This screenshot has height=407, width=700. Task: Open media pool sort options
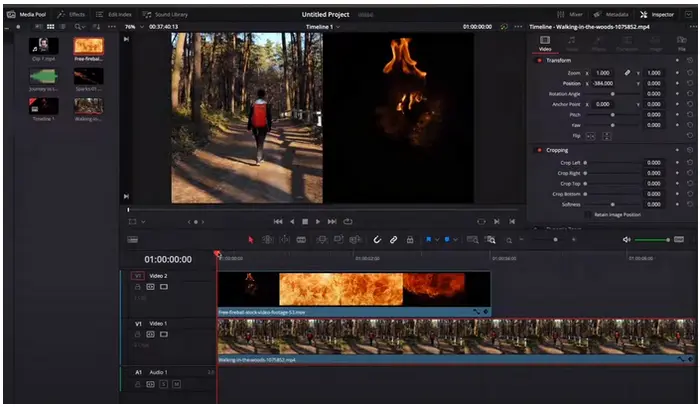pos(96,27)
